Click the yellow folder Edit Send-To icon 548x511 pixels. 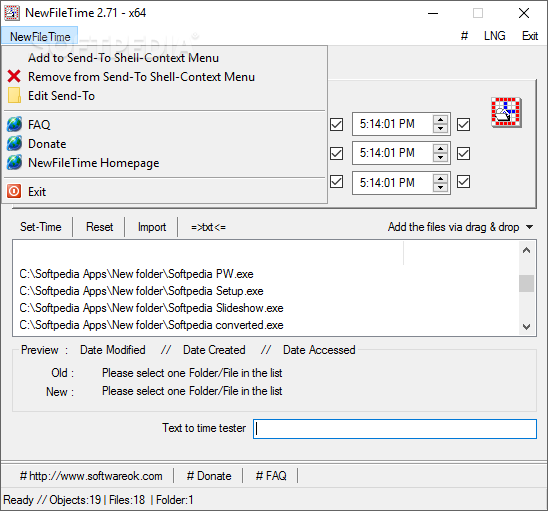[x=14, y=95]
